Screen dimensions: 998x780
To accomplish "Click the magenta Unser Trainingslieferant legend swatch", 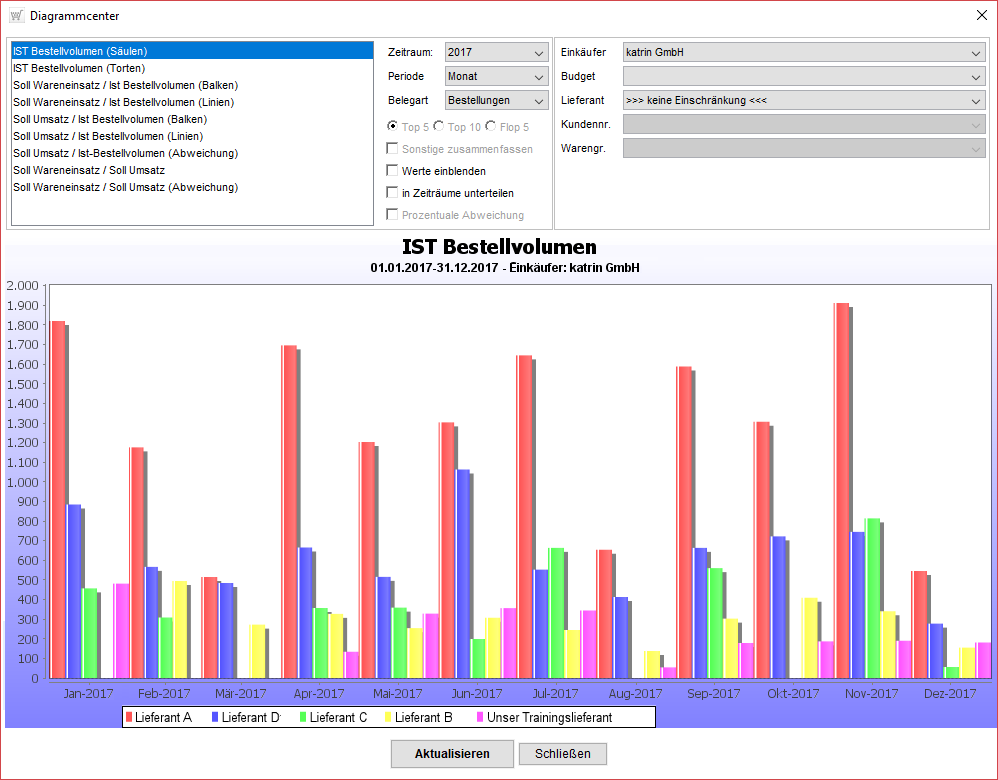I will (x=480, y=717).
